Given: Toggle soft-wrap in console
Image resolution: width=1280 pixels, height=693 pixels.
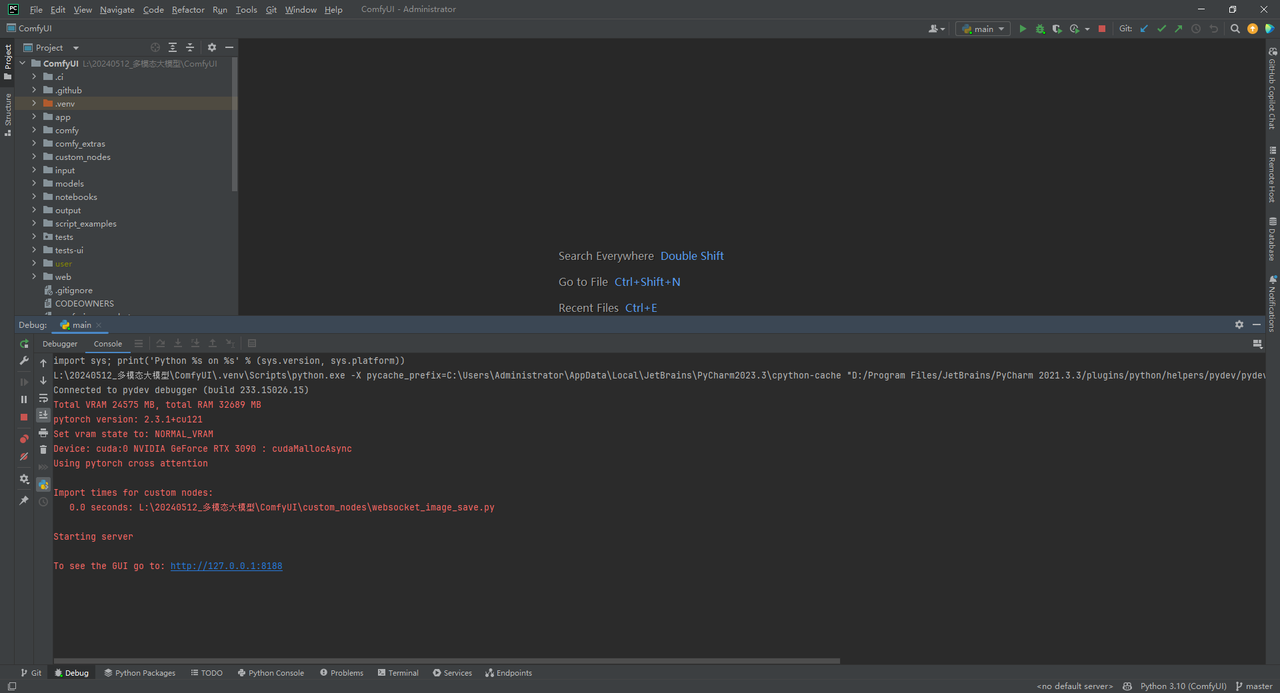Looking at the screenshot, I should (x=43, y=398).
